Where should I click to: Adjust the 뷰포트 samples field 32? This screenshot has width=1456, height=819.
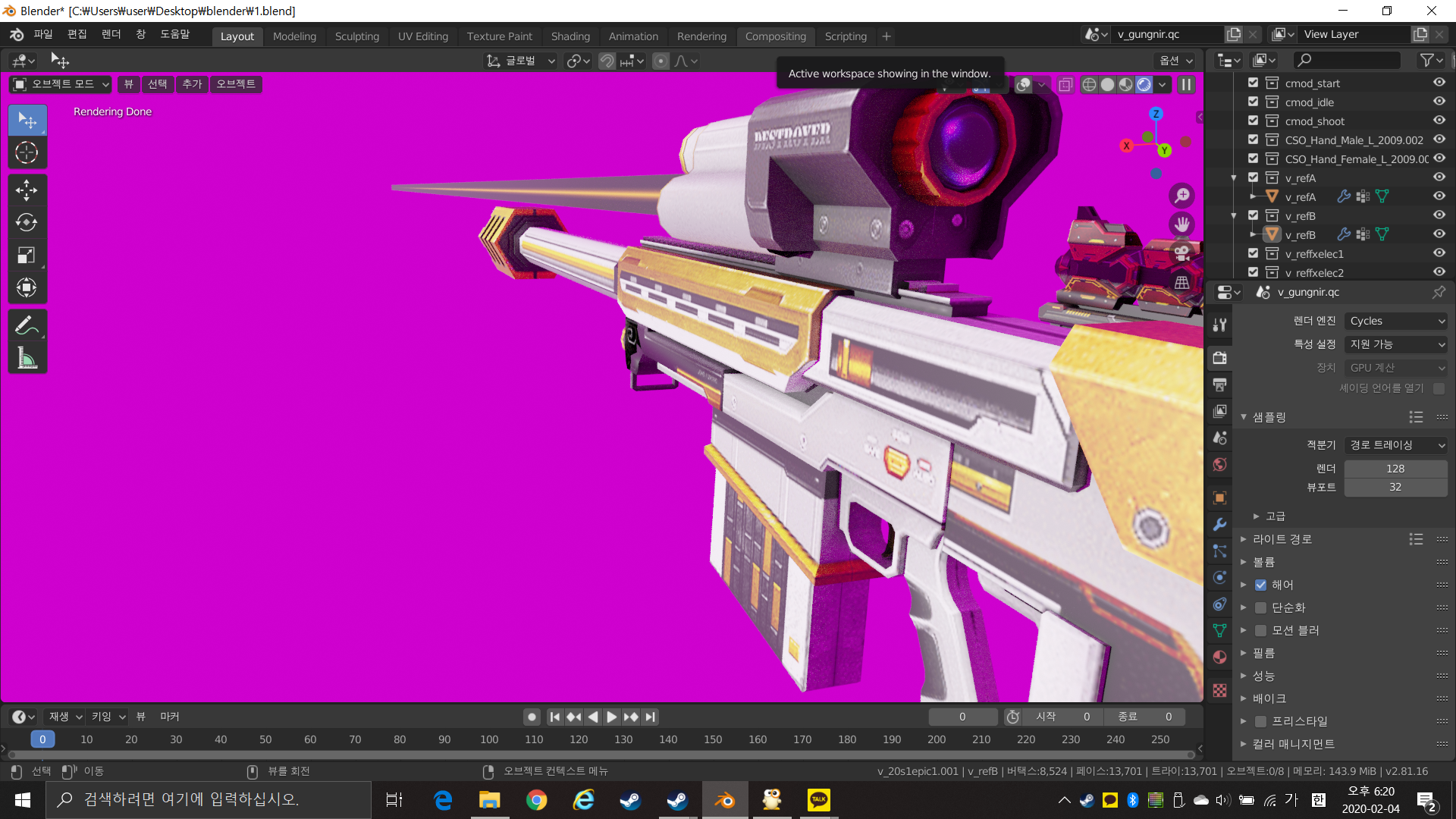pyautogui.click(x=1396, y=487)
